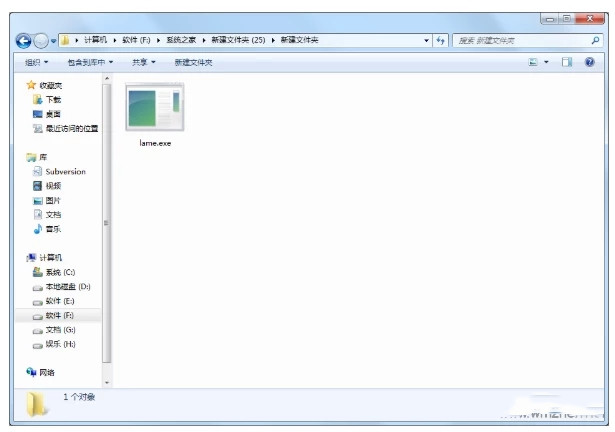Screen dimensions: 615x432
Task: Click navigation pane scrollbar down arrow
Action: 107,383
